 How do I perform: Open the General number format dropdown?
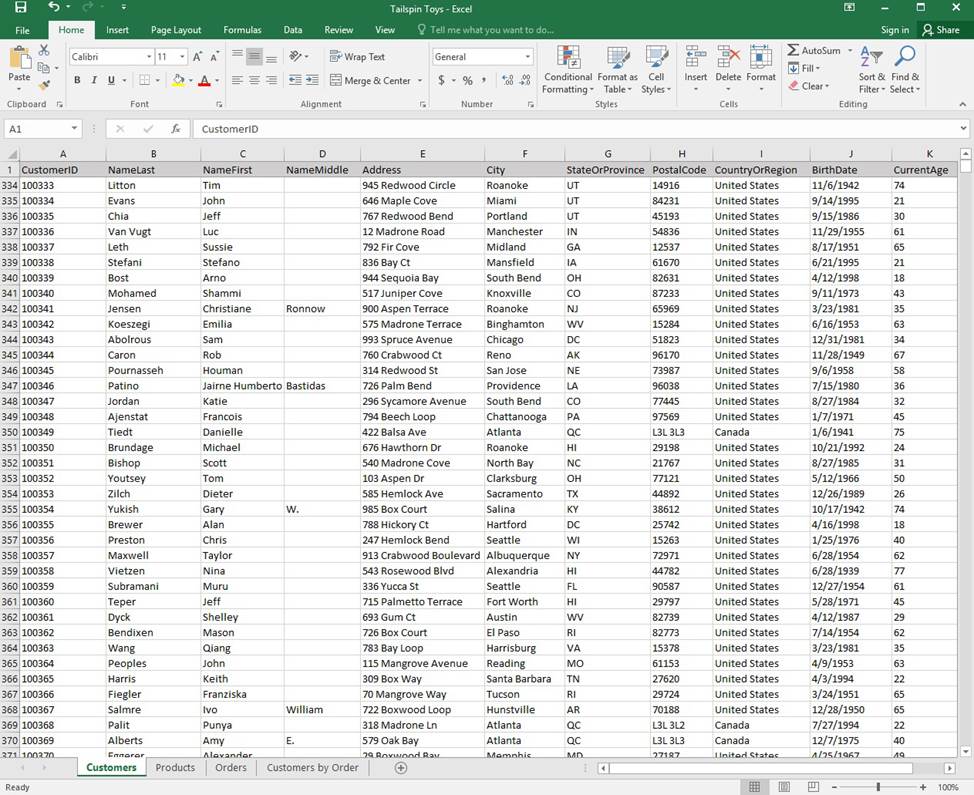[x=528, y=57]
